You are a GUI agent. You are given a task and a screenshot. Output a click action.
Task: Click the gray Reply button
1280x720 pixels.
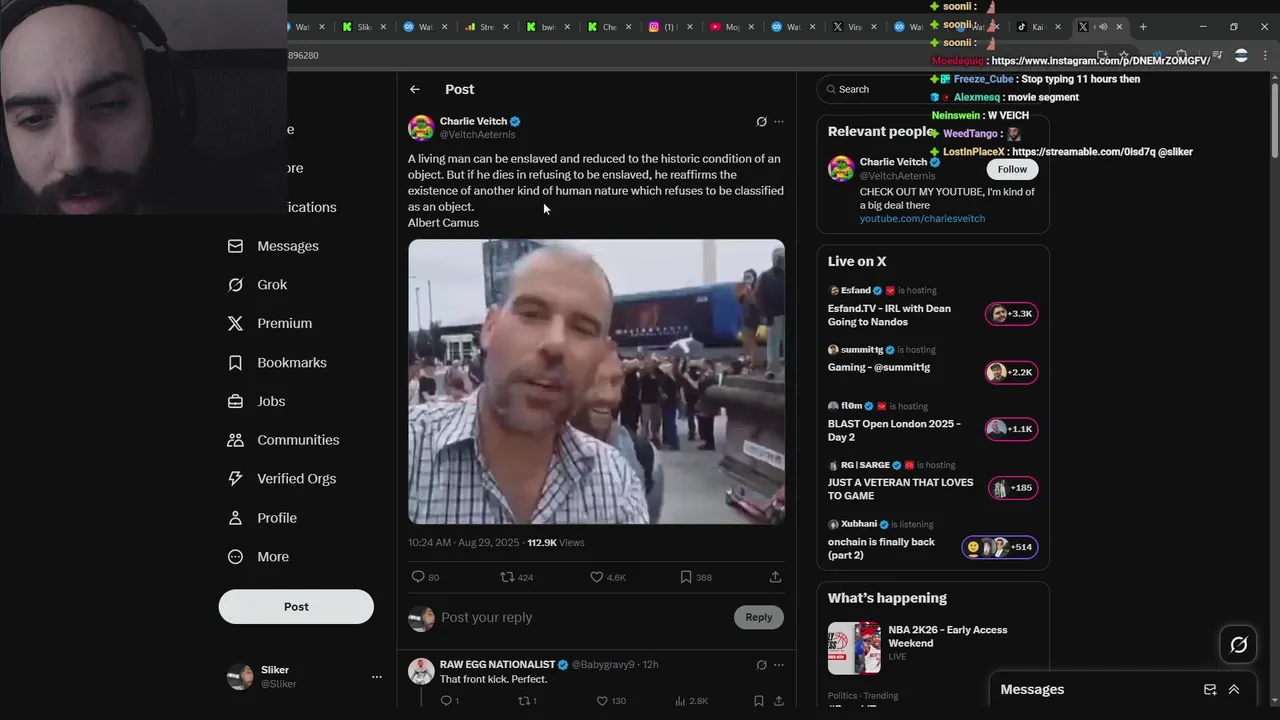[x=759, y=617]
